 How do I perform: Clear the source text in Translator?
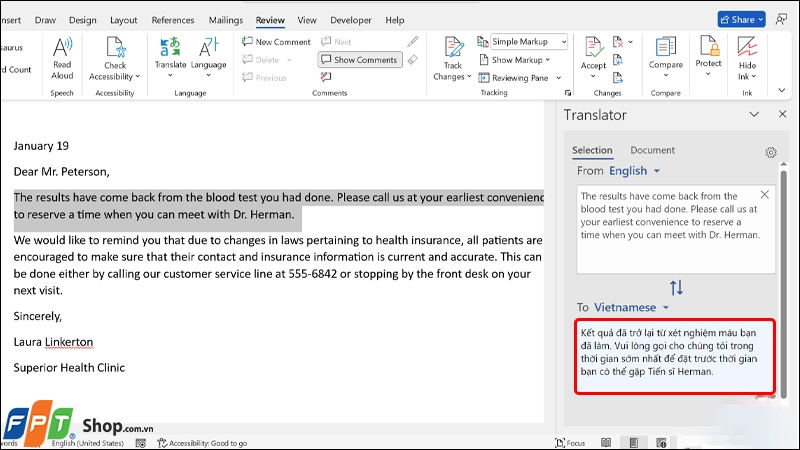coord(764,194)
